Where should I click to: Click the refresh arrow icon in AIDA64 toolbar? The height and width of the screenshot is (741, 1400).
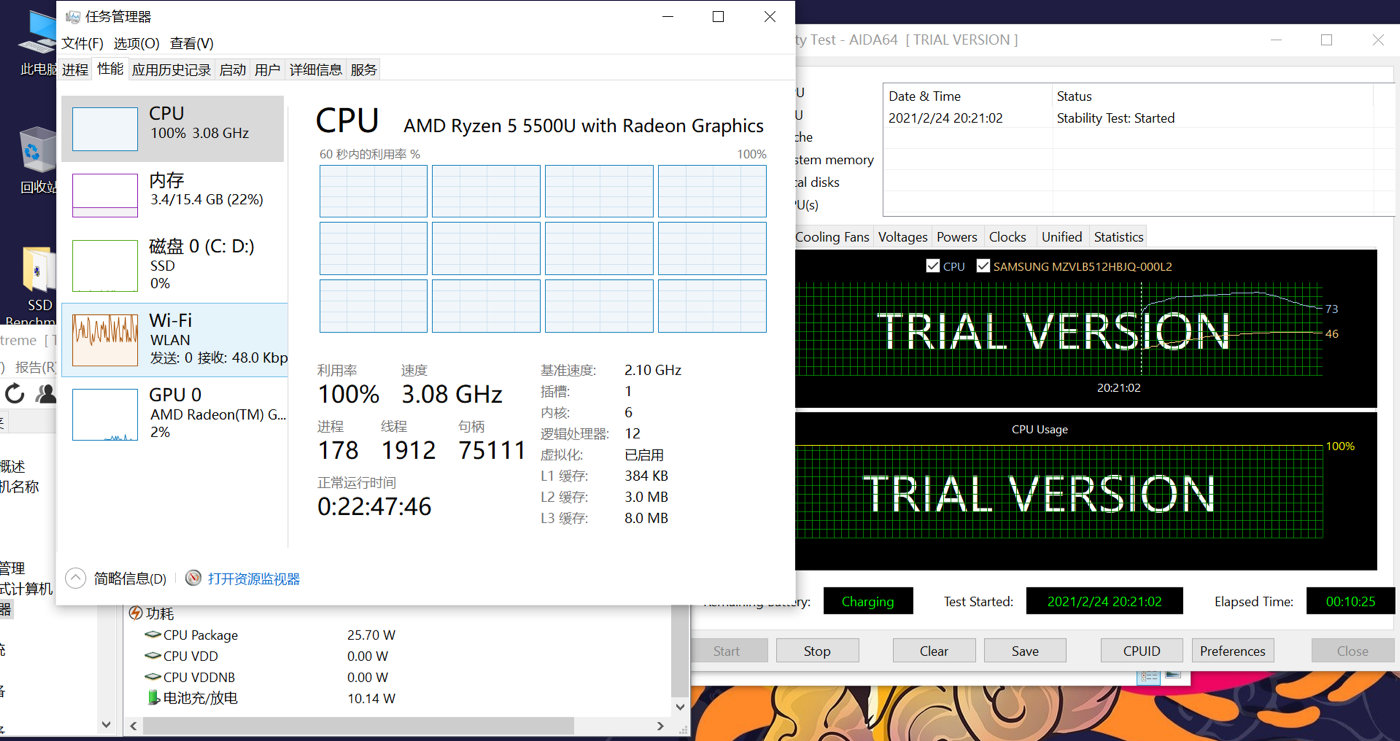(14, 393)
